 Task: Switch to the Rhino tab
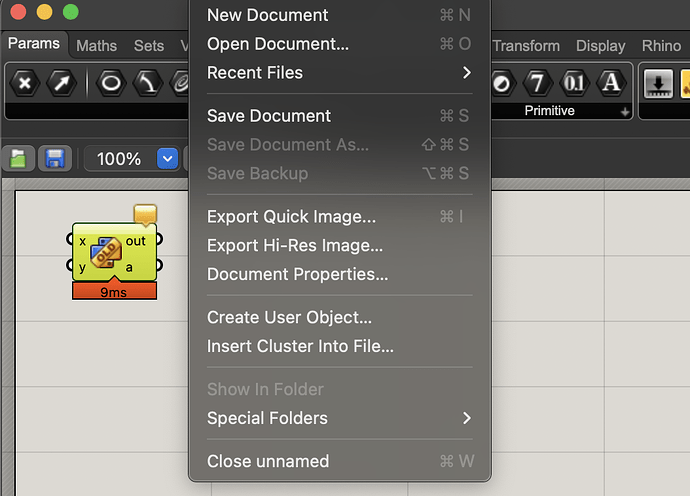(x=661, y=46)
